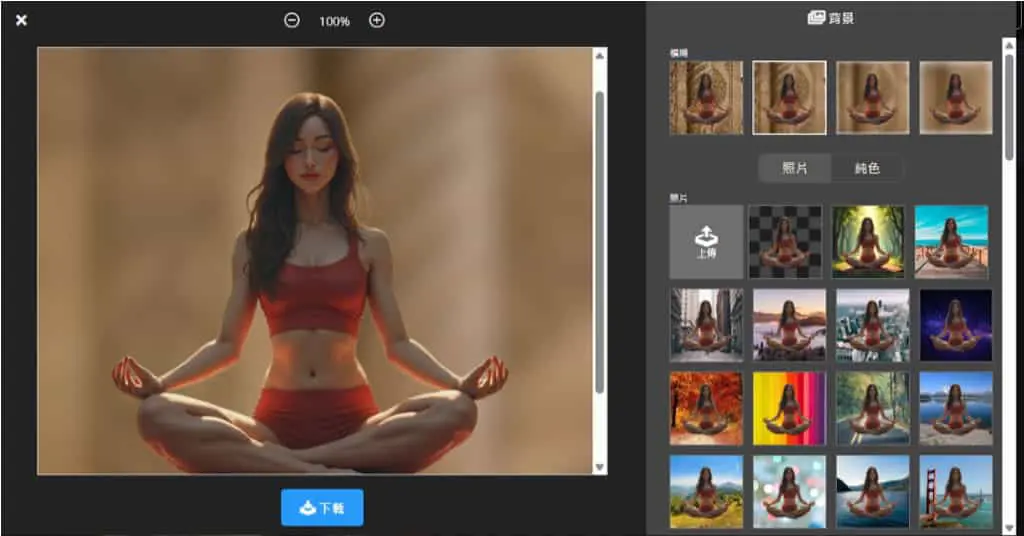Close the editor with the X icon
Screen dimensions: 1024x536
pos(22,20)
